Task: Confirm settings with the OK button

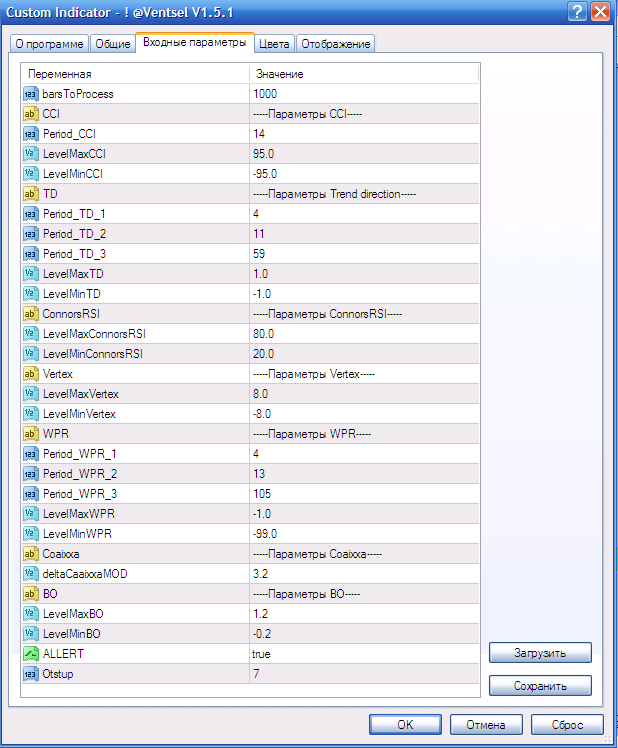Action: [x=404, y=724]
